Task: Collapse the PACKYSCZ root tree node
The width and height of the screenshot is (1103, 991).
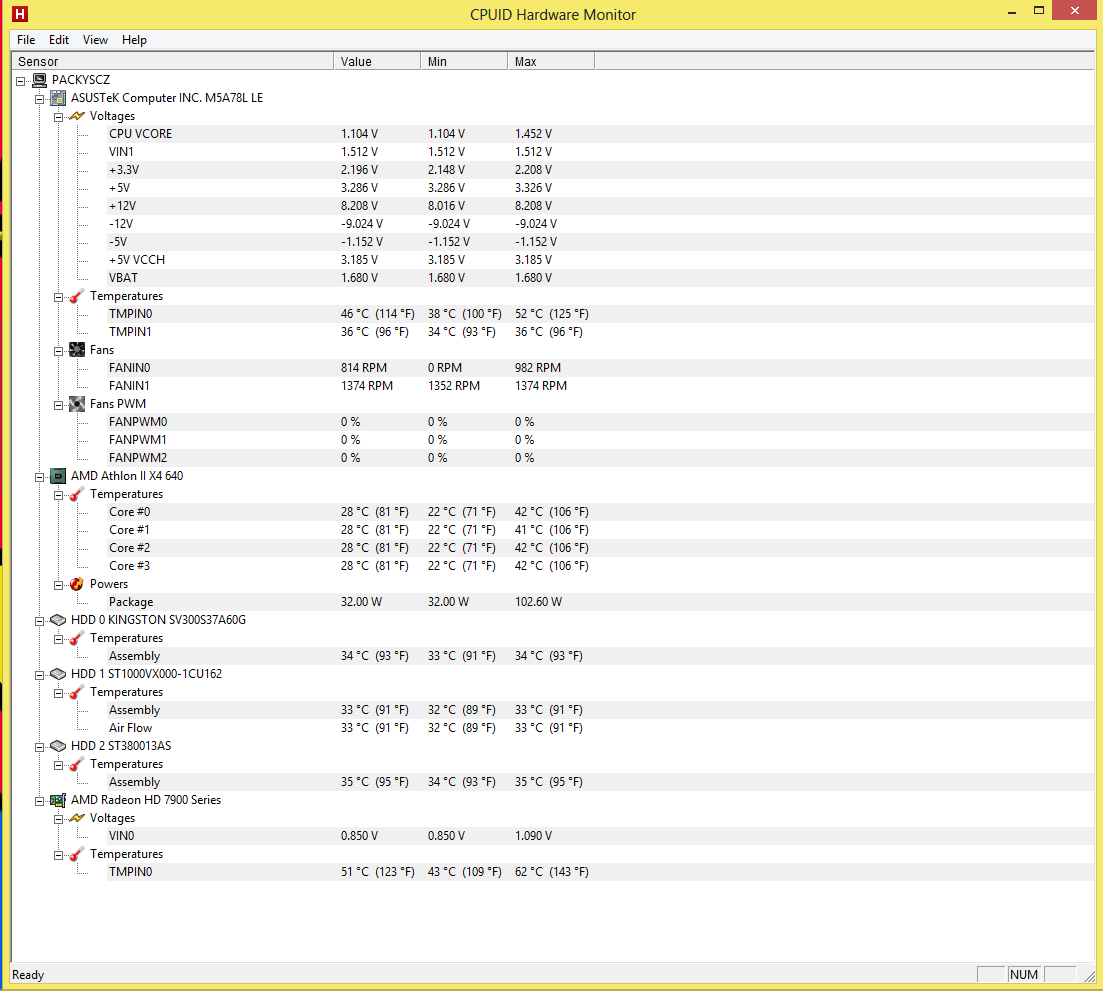Action: 21,80
